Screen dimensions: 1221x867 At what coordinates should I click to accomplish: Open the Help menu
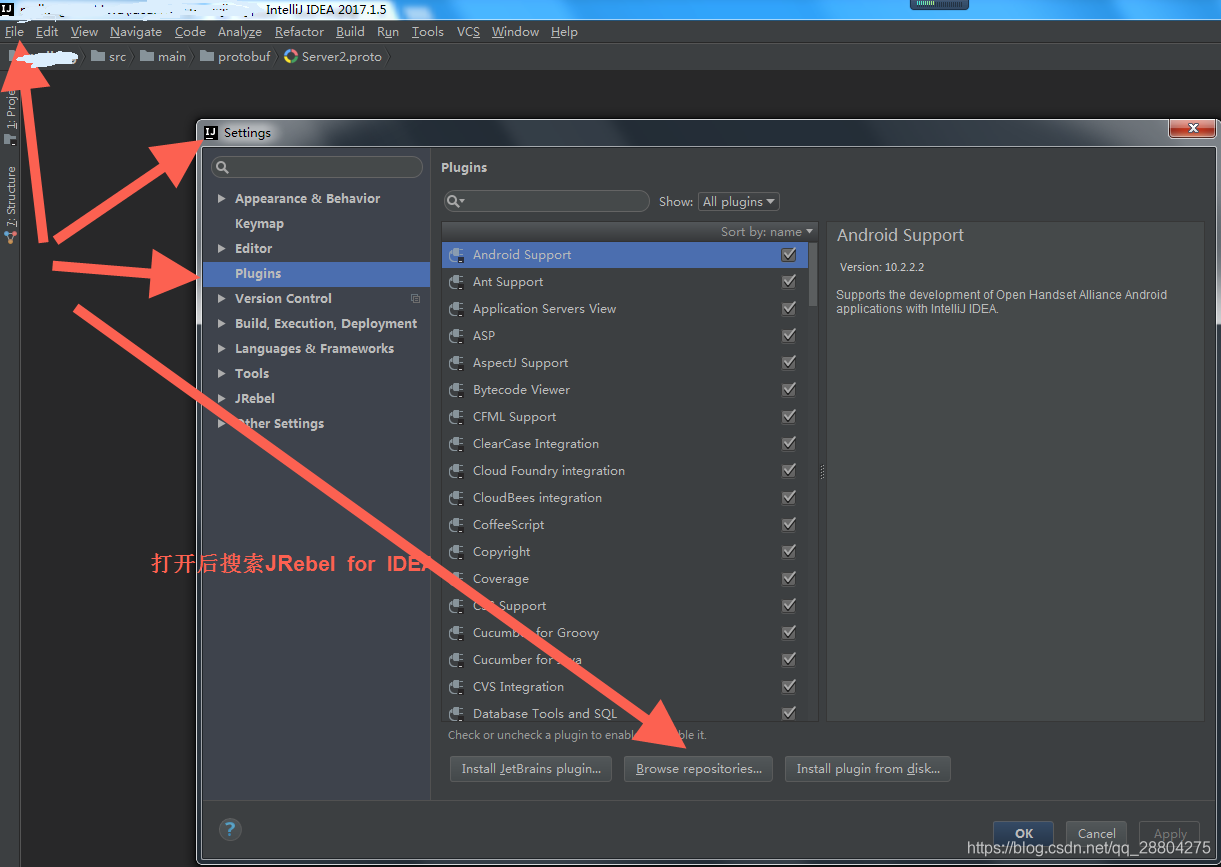[x=564, y=32]
